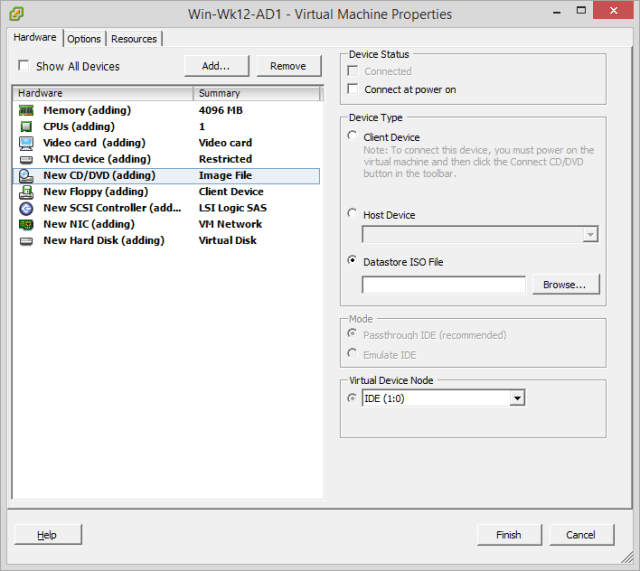Select the New Floppy (adding) row
Viewport: 640px width, 571px height.
(x=167, y=192)
